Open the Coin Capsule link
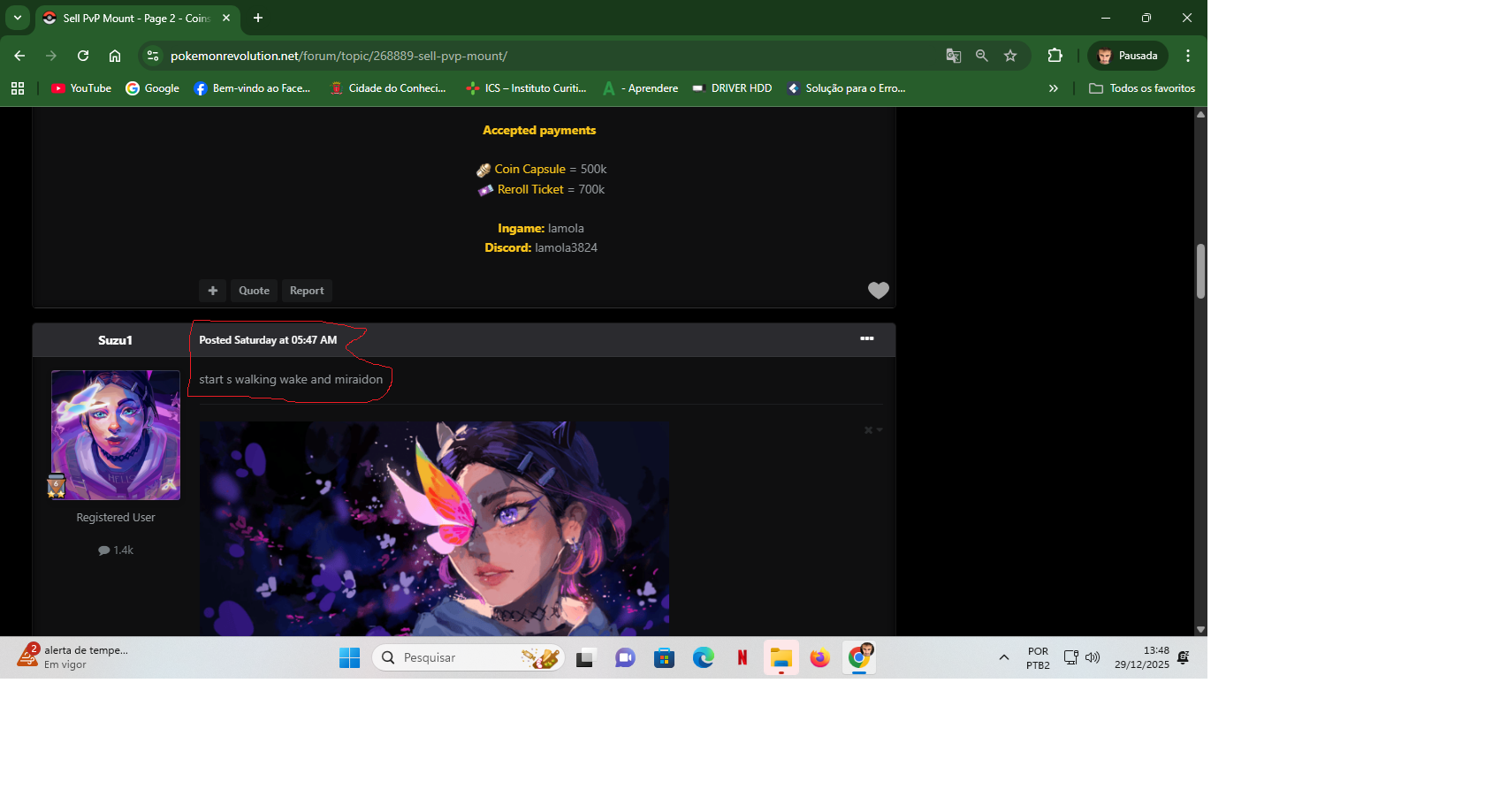Screen dimensions: 1485x812 529,169
